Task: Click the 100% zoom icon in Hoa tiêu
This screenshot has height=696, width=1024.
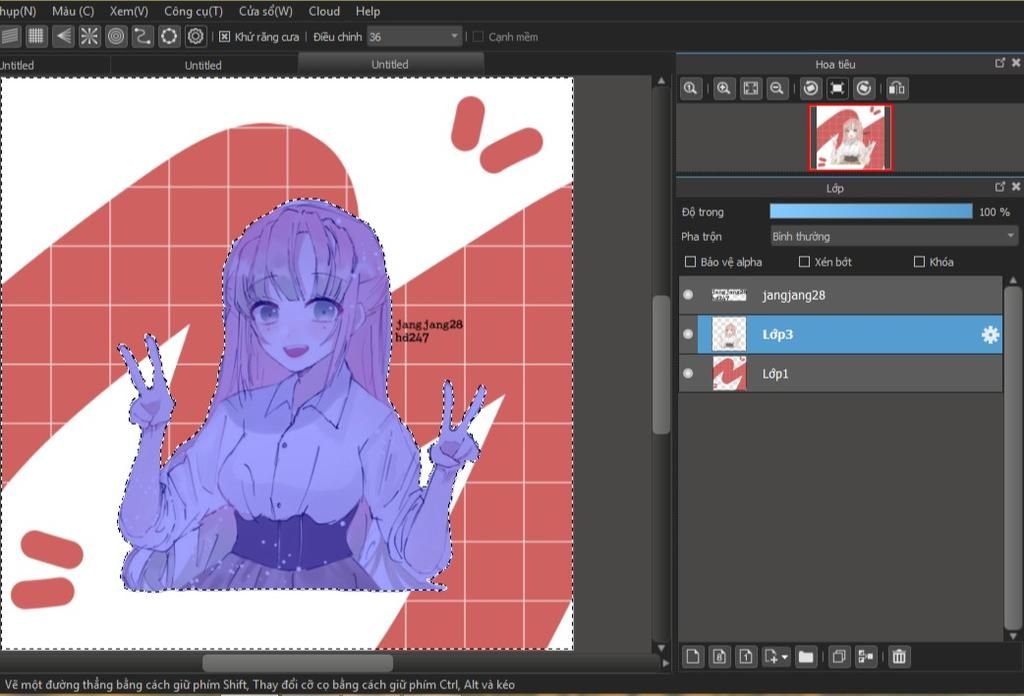Action: tap(691, 88)
